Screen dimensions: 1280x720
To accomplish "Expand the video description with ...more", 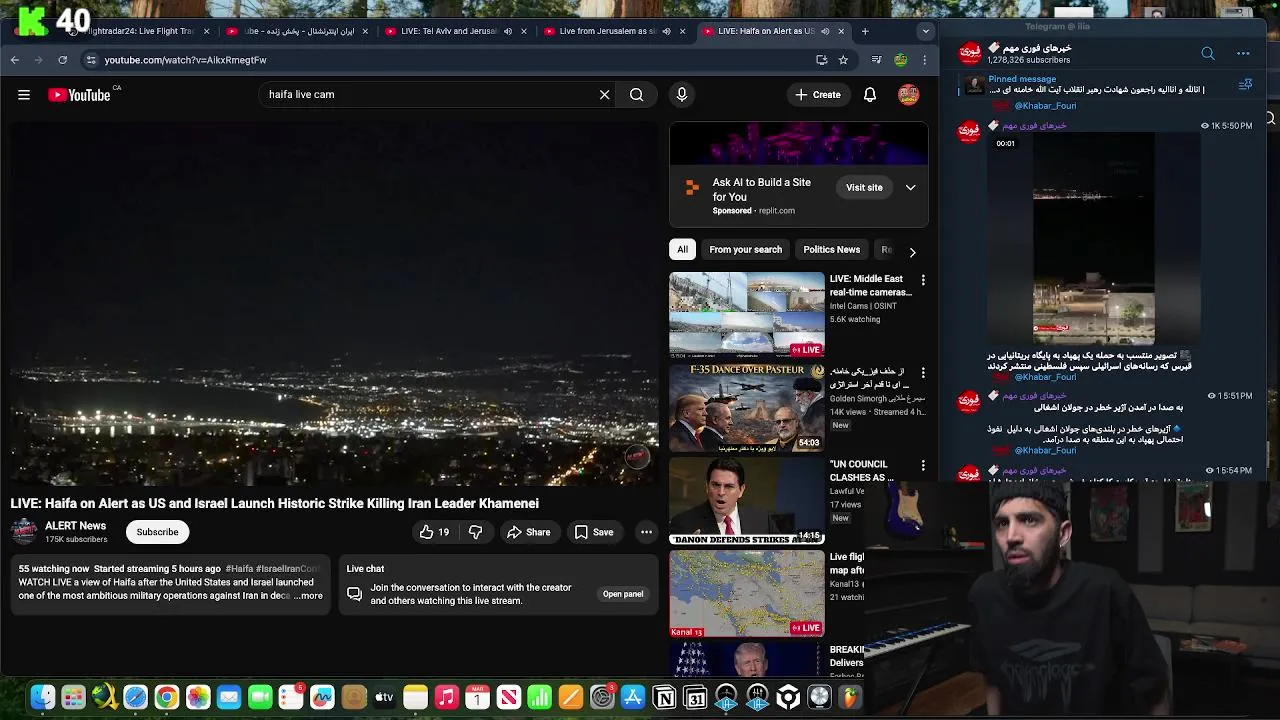I will pos(309,596).
